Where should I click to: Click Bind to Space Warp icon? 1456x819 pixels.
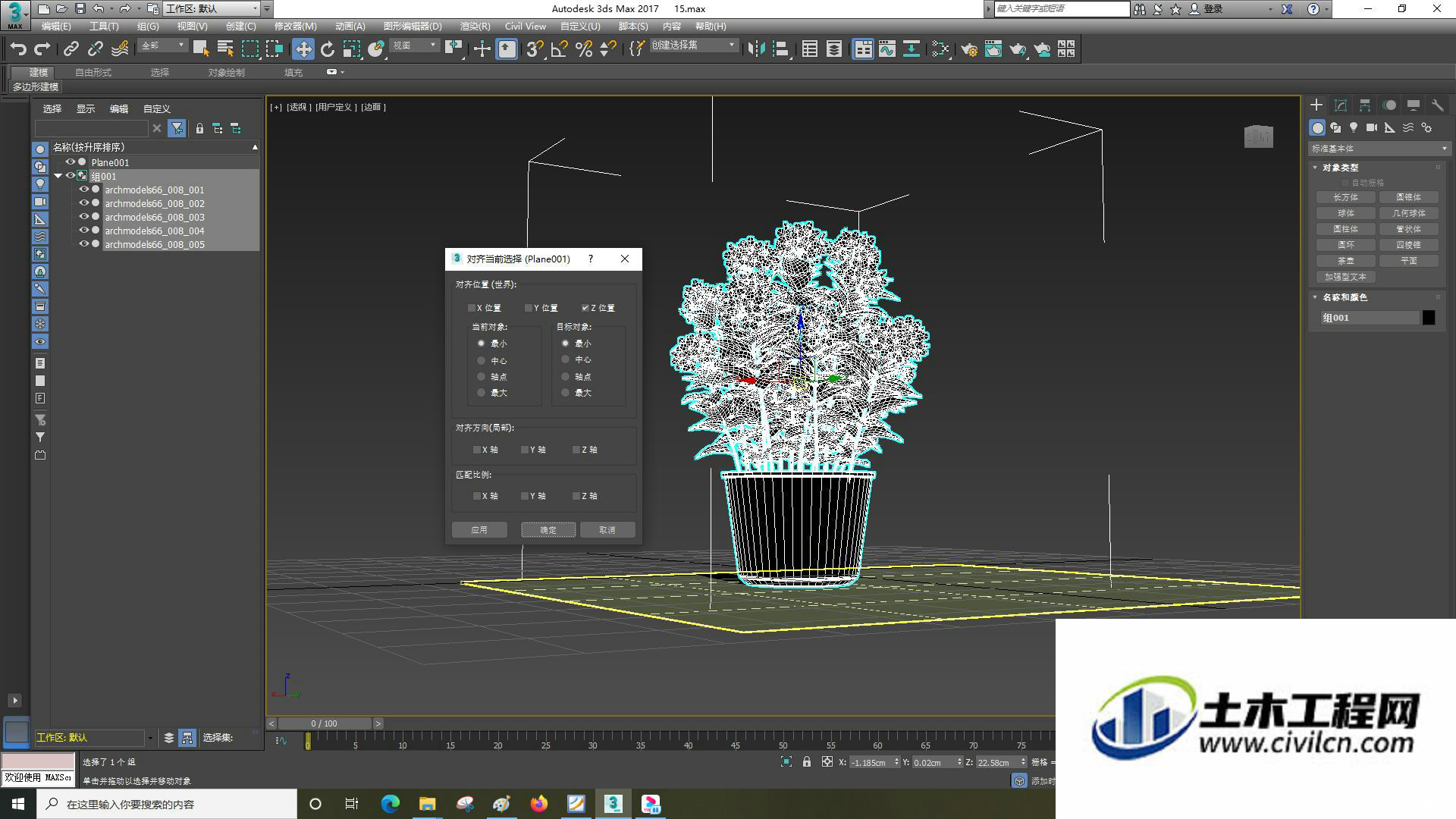point(120,49)
